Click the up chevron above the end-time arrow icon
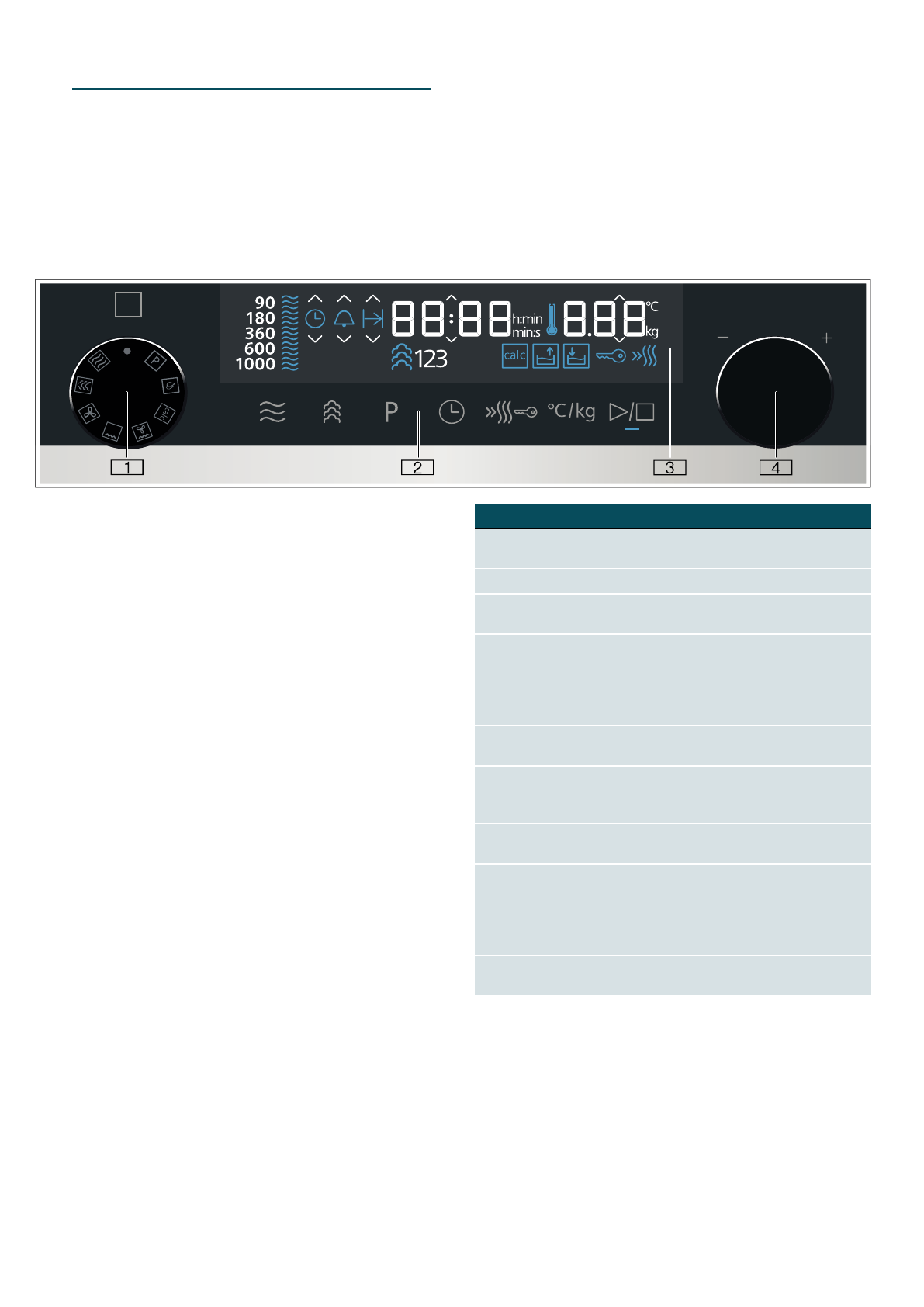The height and width of the screenshot is (1307, 924). click(x=373, y=299)
